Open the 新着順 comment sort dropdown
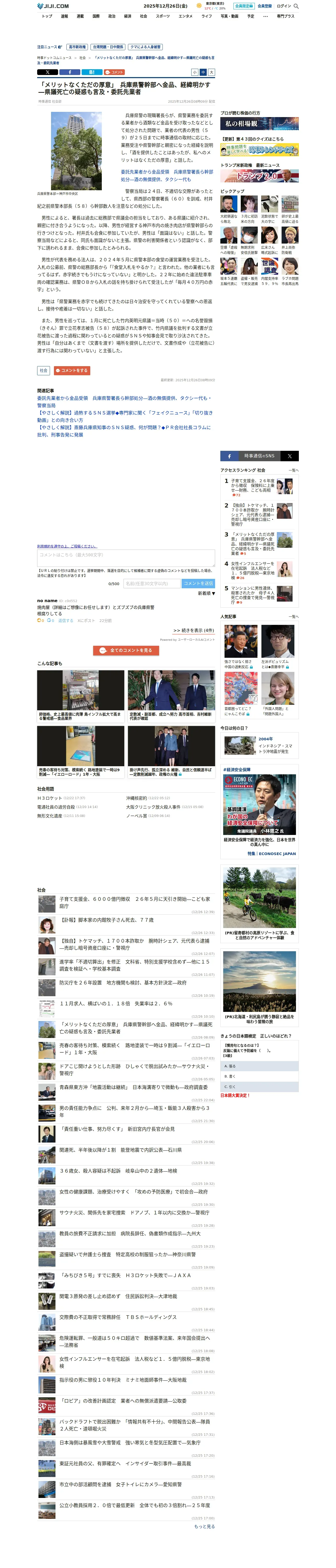The height and width of the screenshot is (1568, 336). [x=206, y=593]
